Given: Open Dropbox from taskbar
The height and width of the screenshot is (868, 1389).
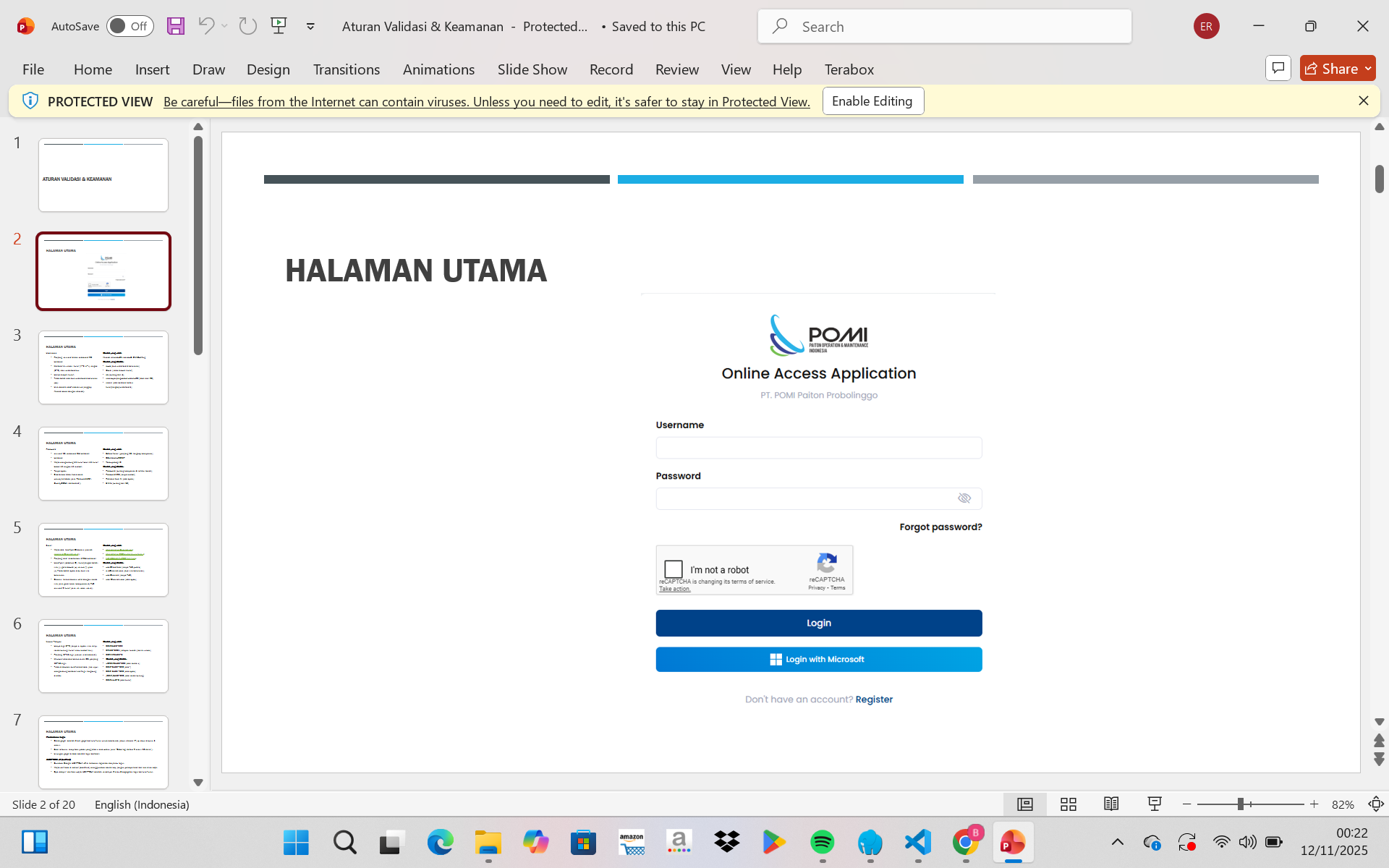Looking at the screenshot, I should tap(727, 843).
